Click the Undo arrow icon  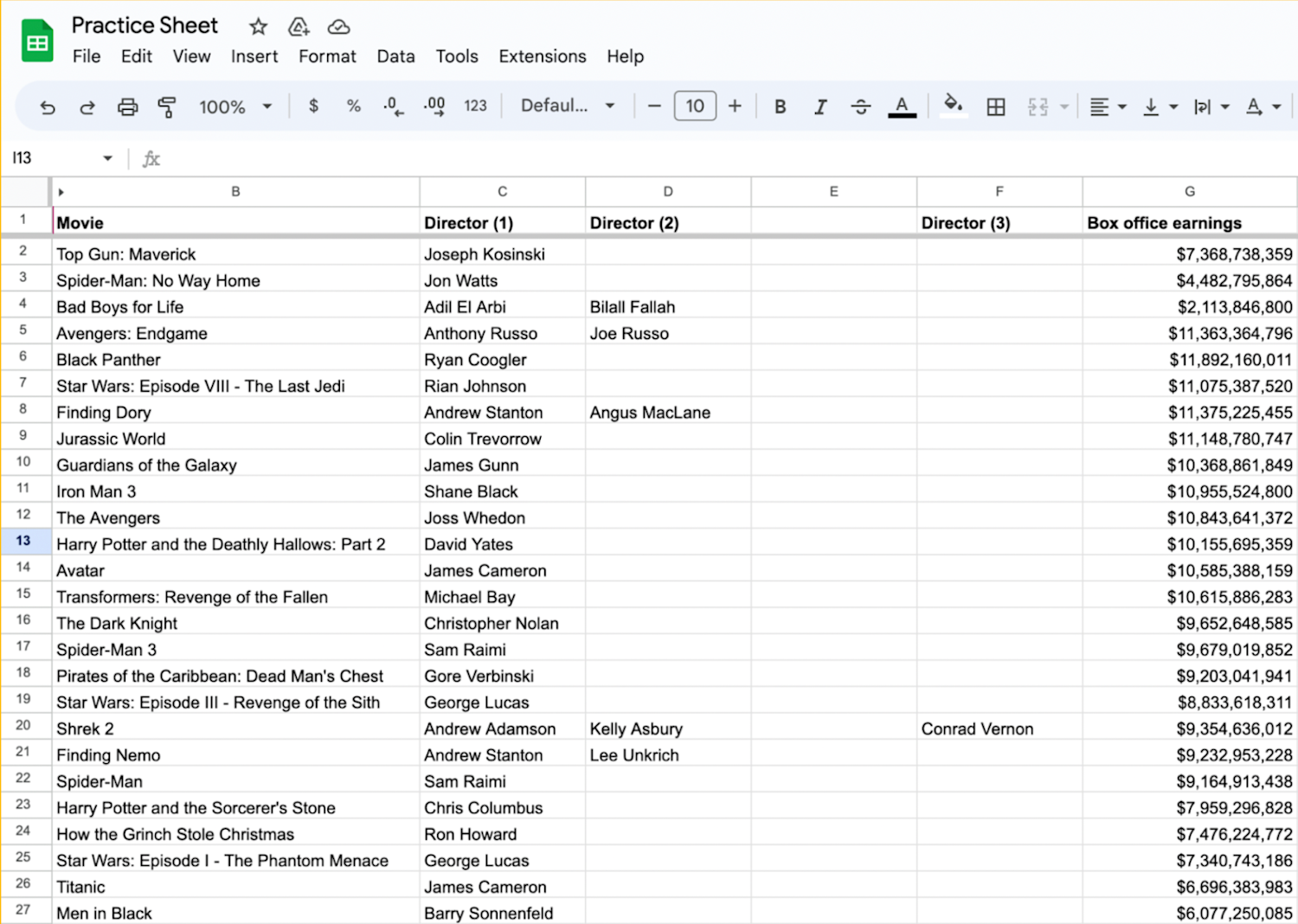coord(48,107)
